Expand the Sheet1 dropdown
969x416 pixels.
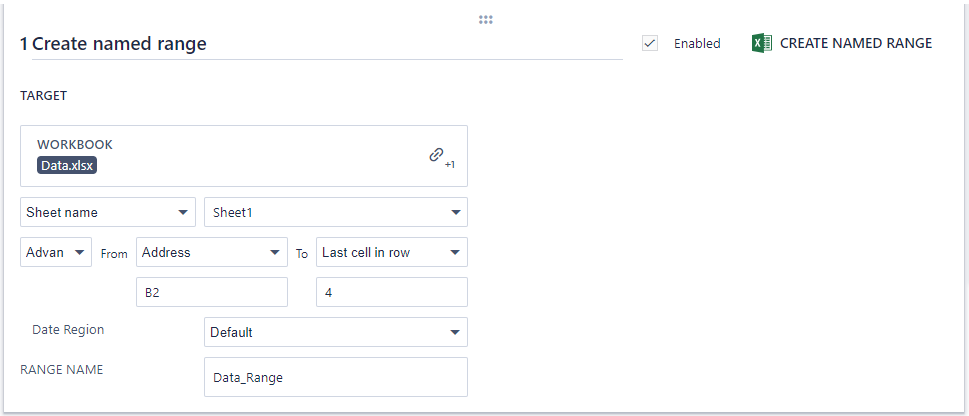coord(335,212)
